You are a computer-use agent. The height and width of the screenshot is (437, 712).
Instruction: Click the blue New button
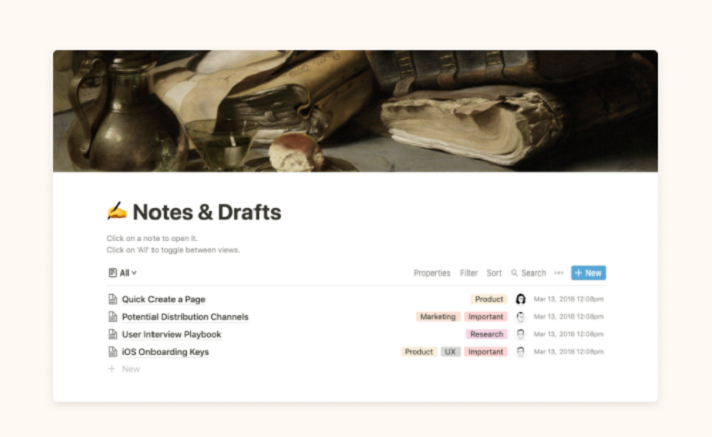click(588, 273)
